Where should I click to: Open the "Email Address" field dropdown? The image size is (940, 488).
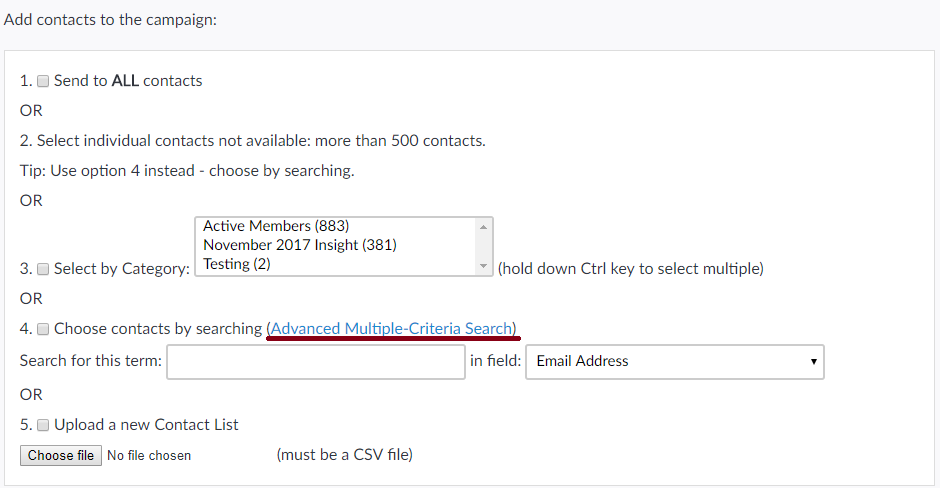(675, 362)
